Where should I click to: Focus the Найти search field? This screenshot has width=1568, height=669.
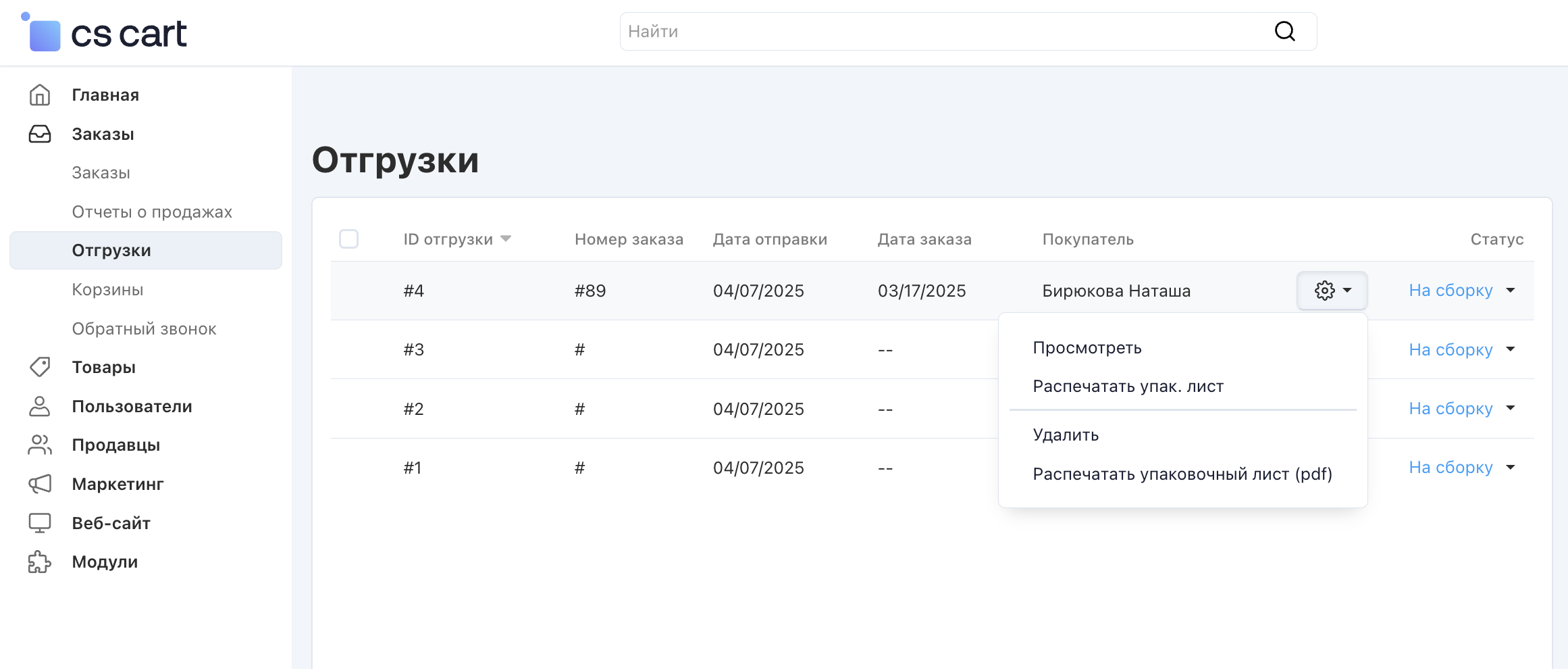(945, 32)
